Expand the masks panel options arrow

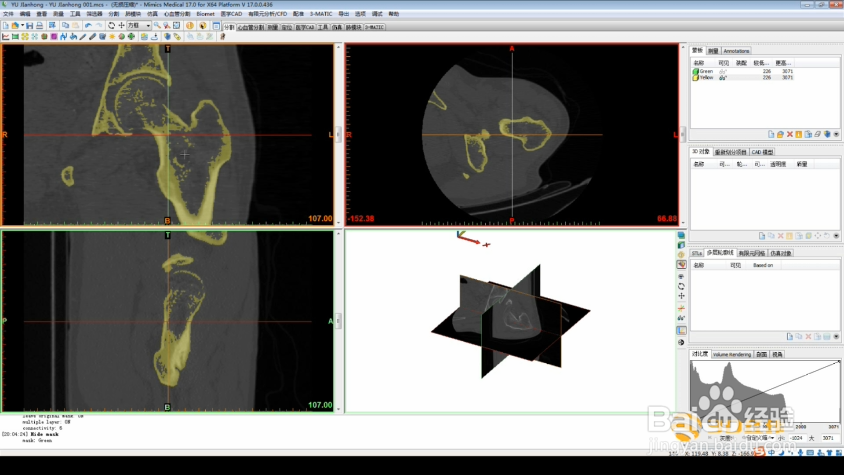[x=836, y=134]
